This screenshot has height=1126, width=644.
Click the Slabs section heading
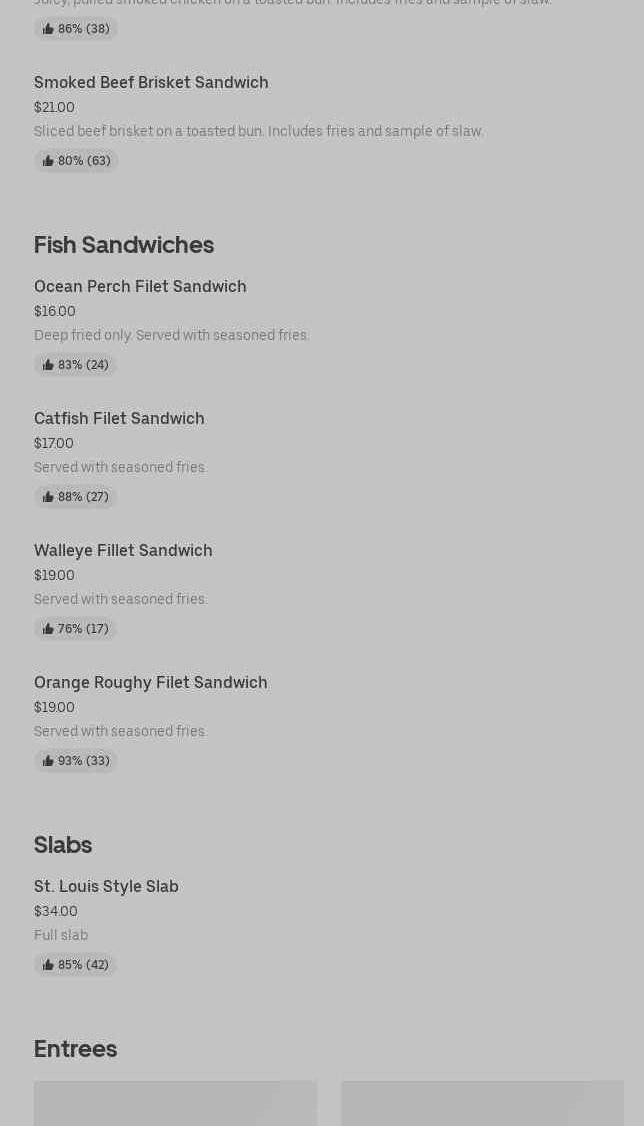pos(63,845)
